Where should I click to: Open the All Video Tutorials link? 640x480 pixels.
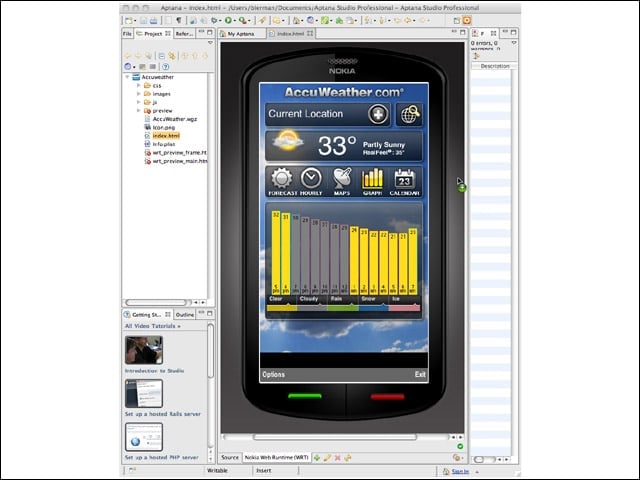point(153,326)
